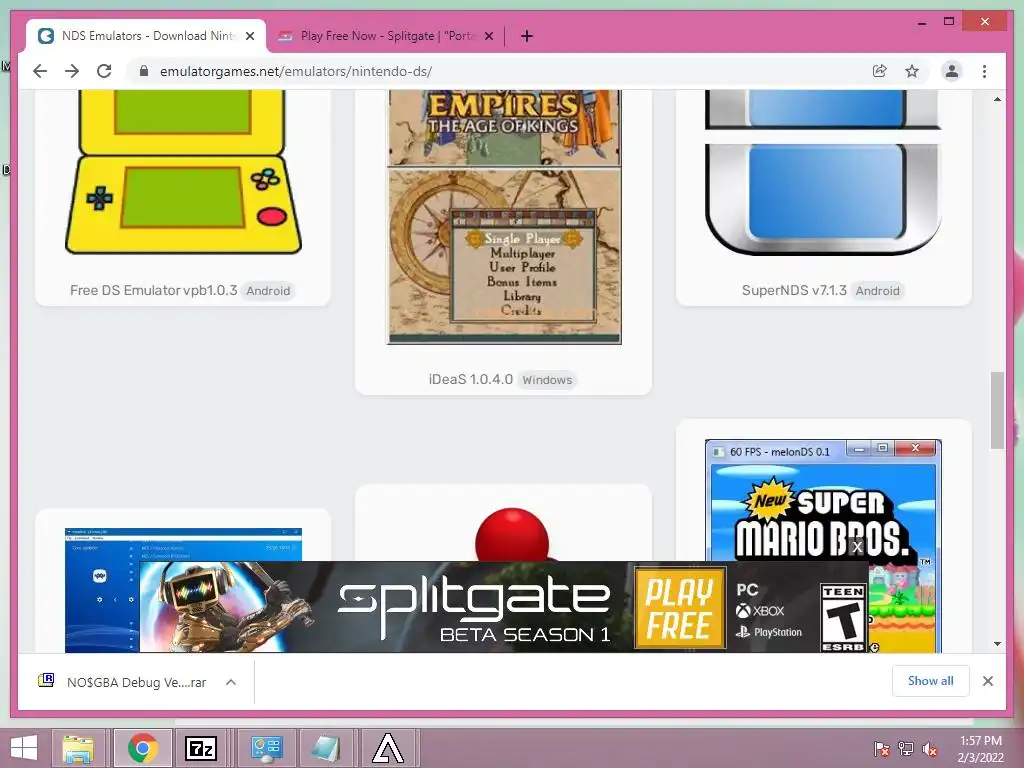Open Free DS Emulator vpb1.0.3 link
This screenshot has height=768, width=1024.
tap(153, 290)
